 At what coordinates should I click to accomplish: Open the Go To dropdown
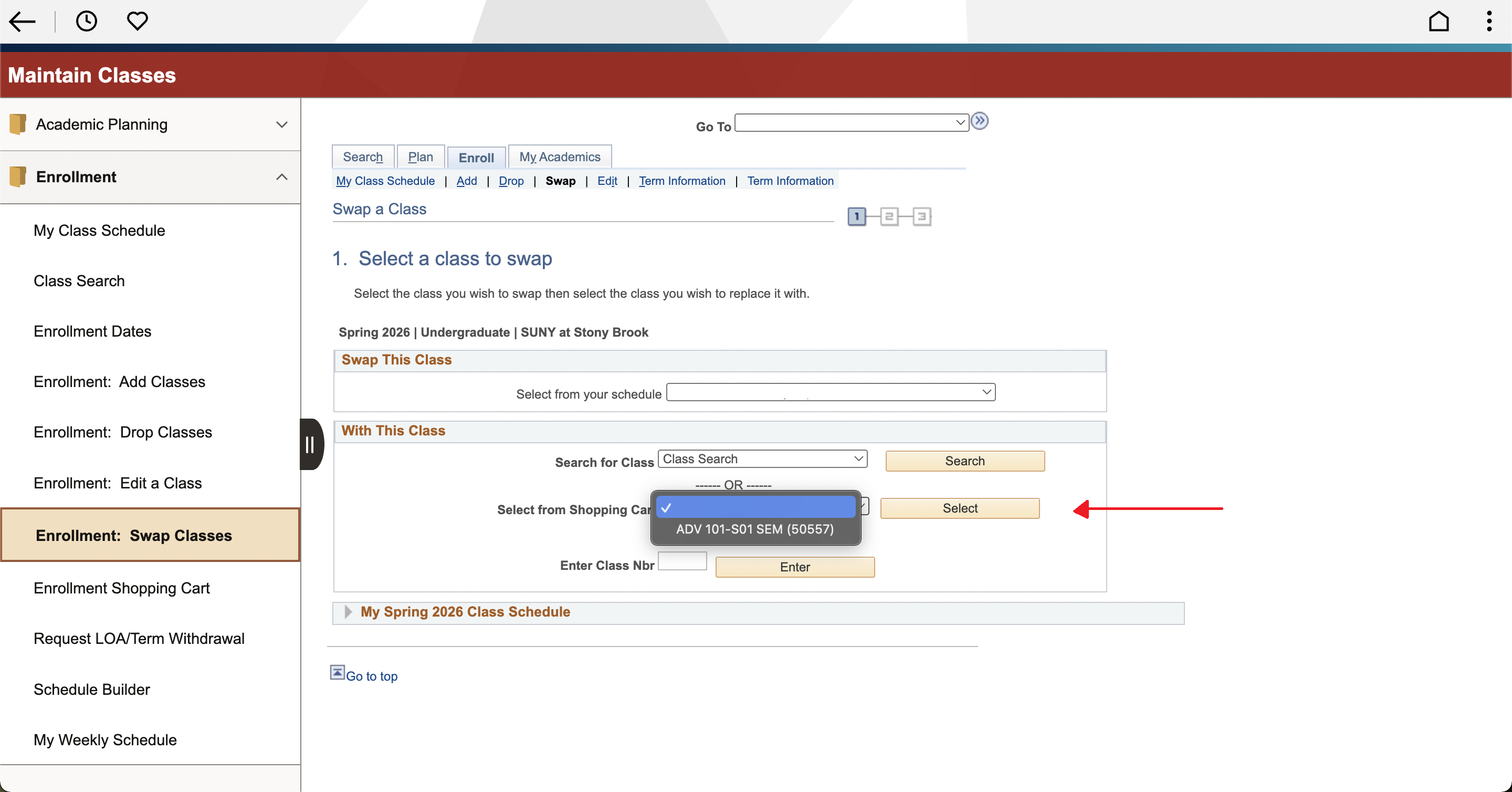852,123
